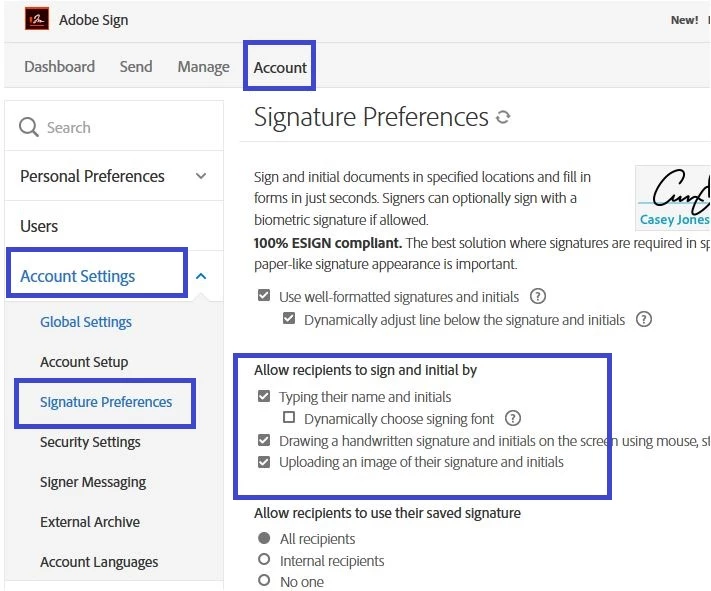
Task: Select the All recipients radio button
Action: (x=264, y=538)
